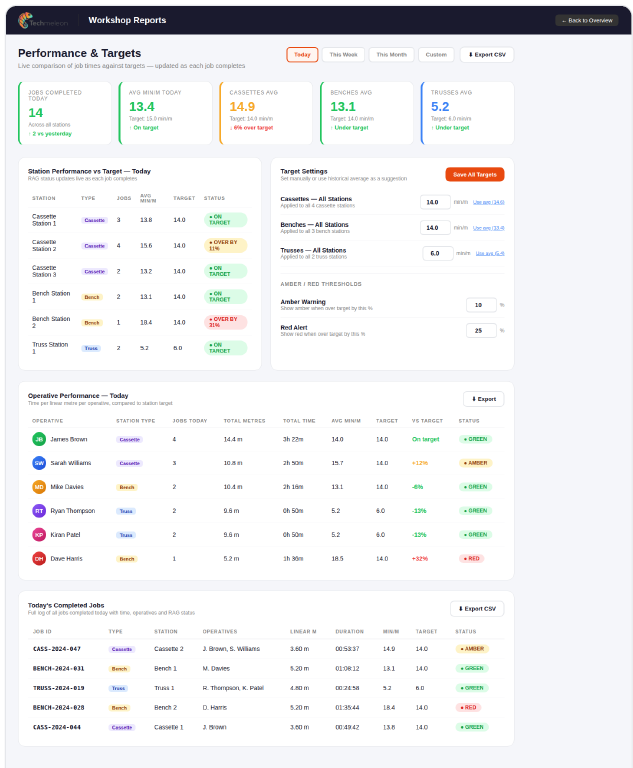Click the Truss type tag for Truss Station 1
Viewport: 633px width, 768px height.
click(91, 348)
